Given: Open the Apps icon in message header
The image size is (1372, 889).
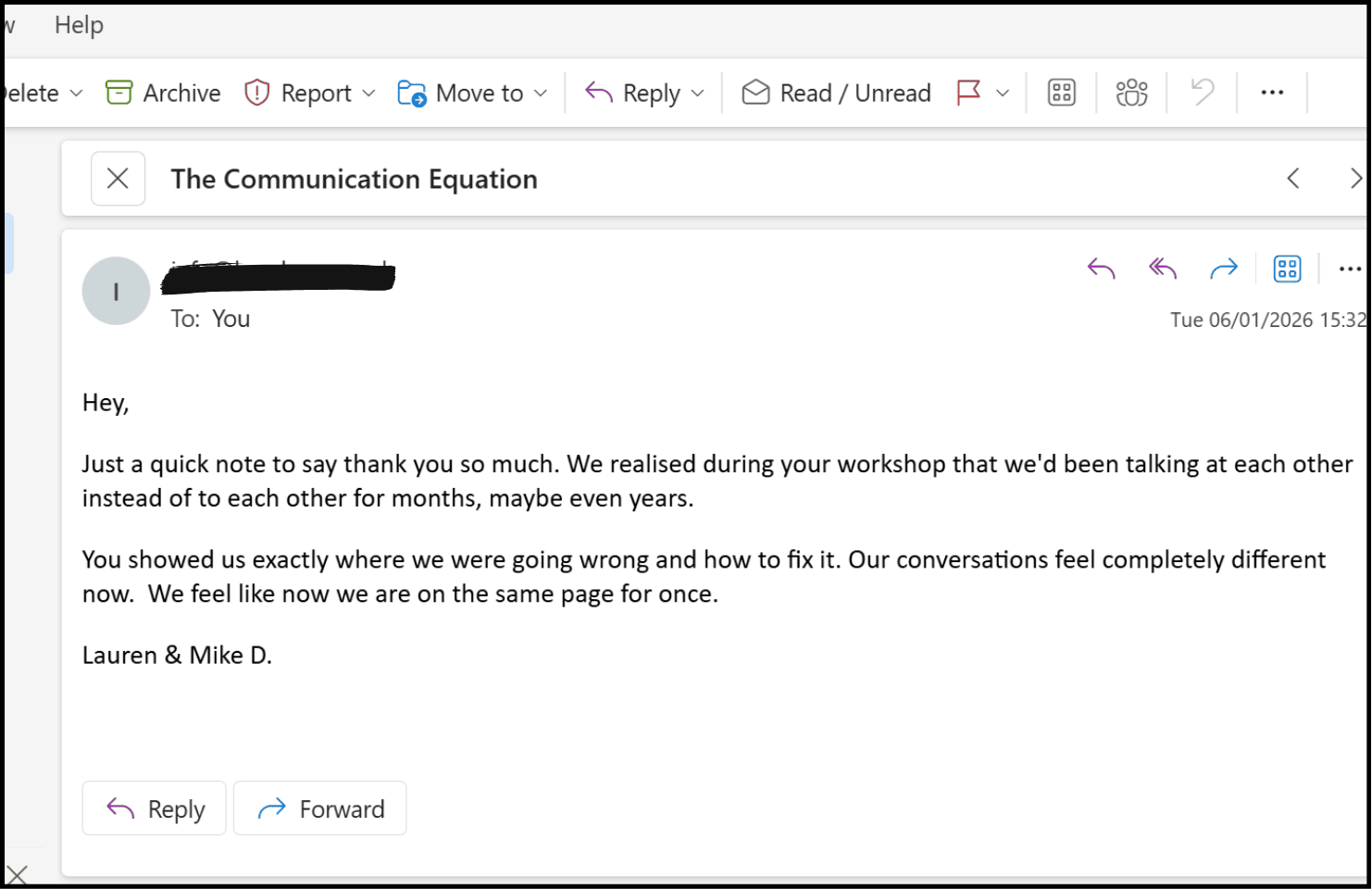Looking at the screenshot, I should (x=1287, y=269).
